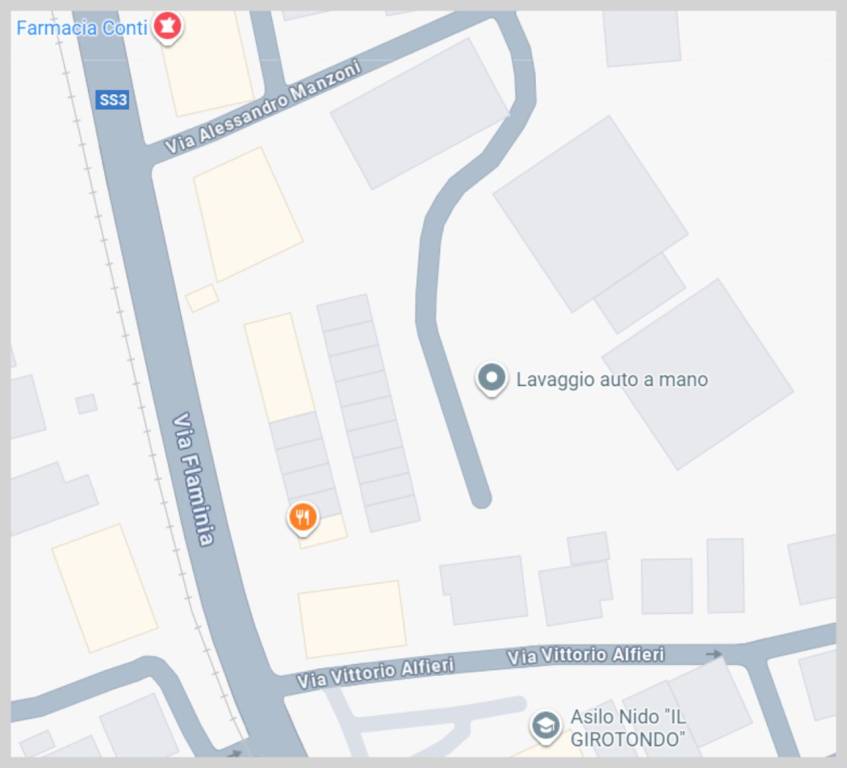Select the large gray building right of Lavaggio label
Screen dimensions: 847x768
[697, 374]
